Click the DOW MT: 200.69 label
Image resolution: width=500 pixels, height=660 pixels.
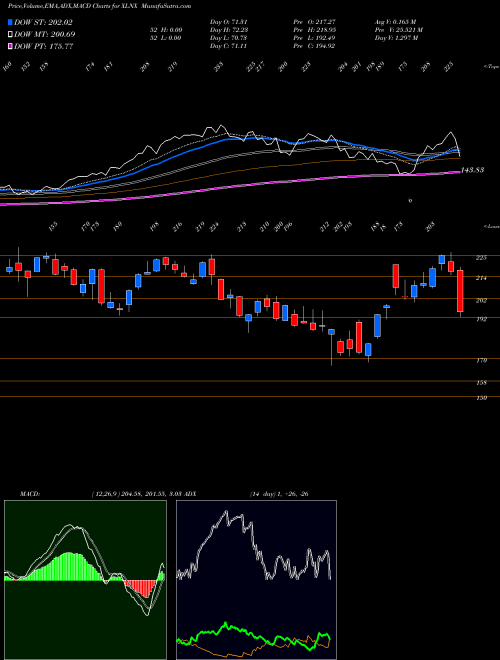(44, 34)
